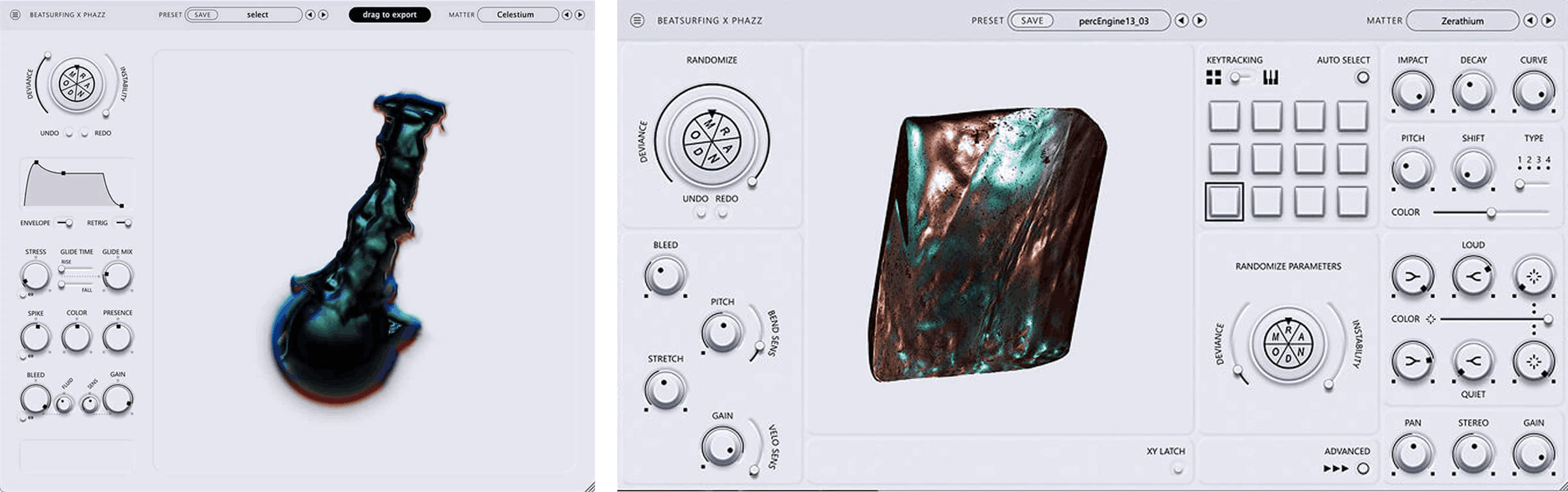Click the link icon below SPIKE knob
1568x492 pixels.
[x=31, y=356]
